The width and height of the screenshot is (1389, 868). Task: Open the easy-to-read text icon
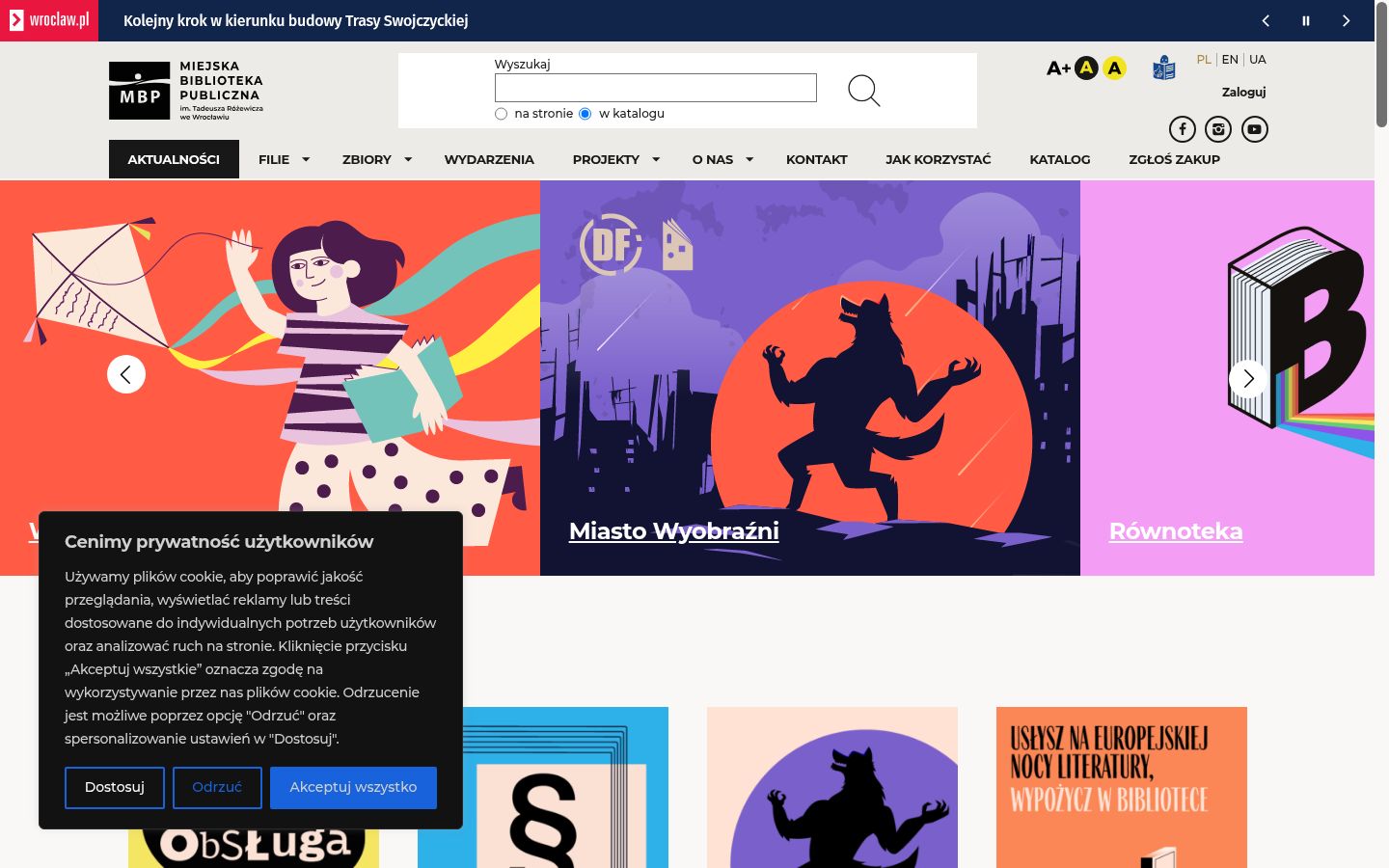coord(1164,68)
